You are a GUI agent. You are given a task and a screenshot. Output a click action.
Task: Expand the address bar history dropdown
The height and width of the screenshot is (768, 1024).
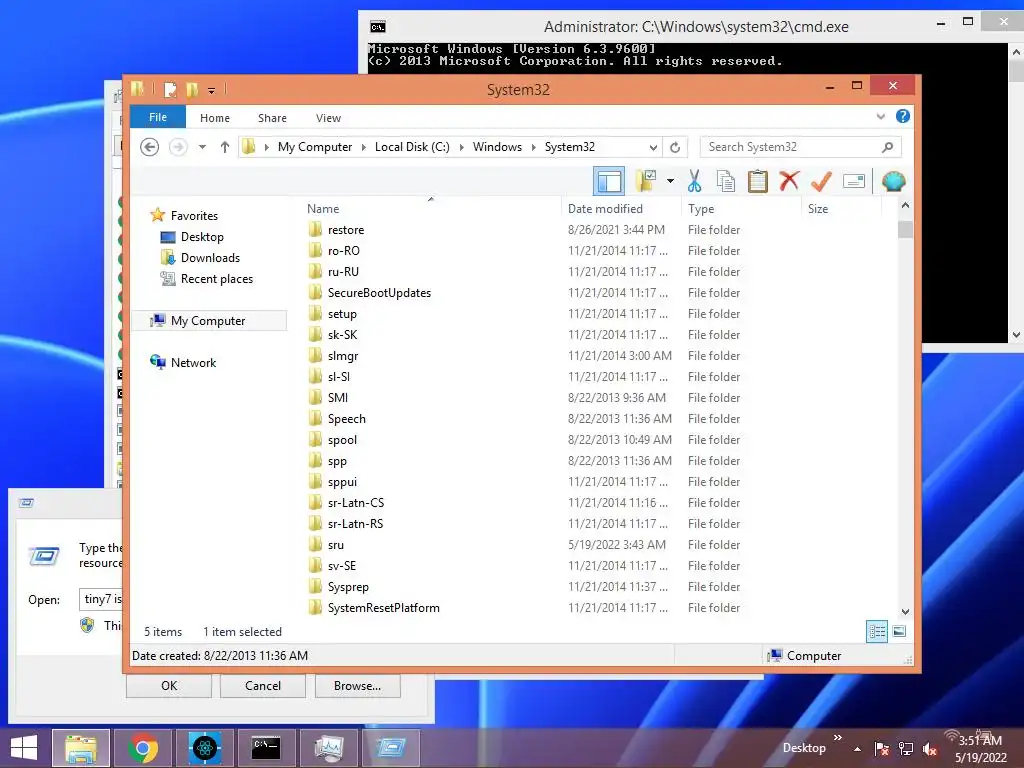coord(652,148)
